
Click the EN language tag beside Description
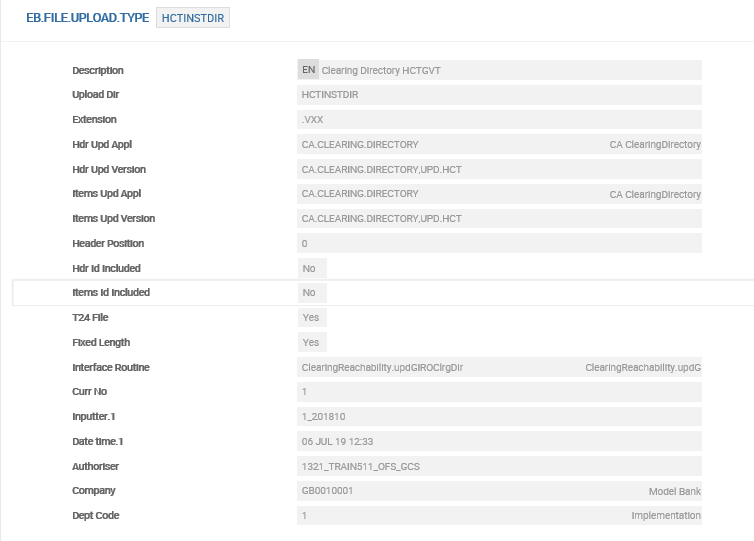(x=308, y=70)
